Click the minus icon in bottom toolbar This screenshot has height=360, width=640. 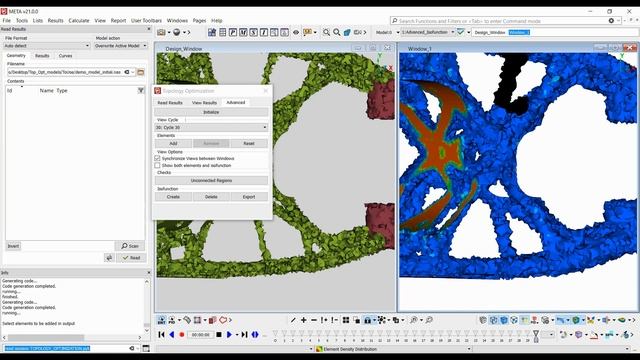point(313,320)
